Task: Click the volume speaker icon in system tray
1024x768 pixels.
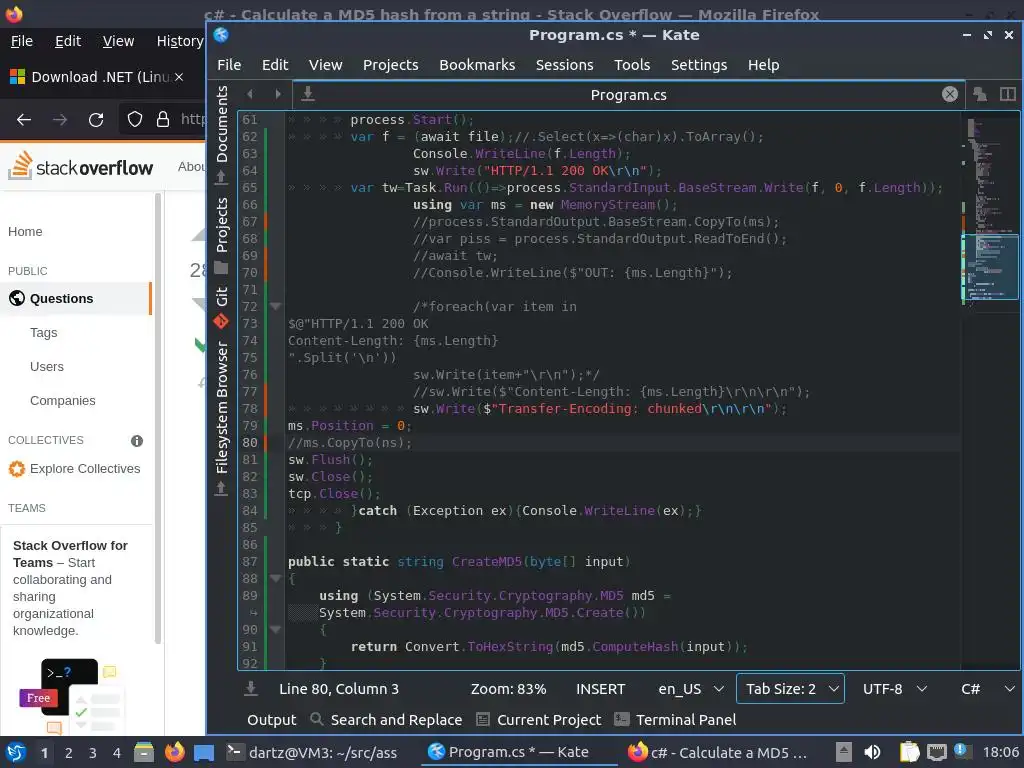Action: pyautogui.click(x=872, y=752)
